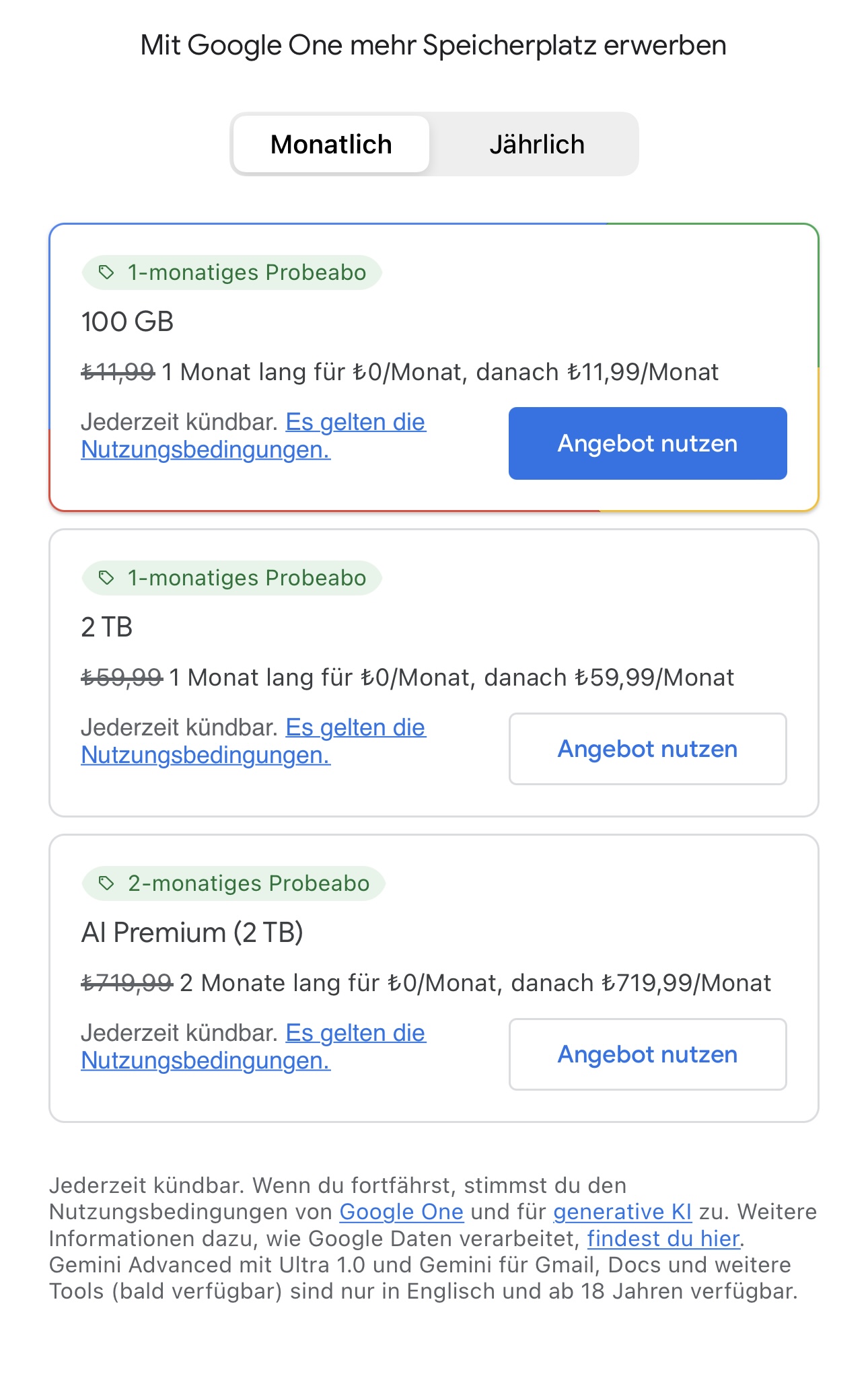Click the 2-monatiges Probeabo badge
Image resolution: width=868 pixels, height=1378 pixels.
click(248, 883)
